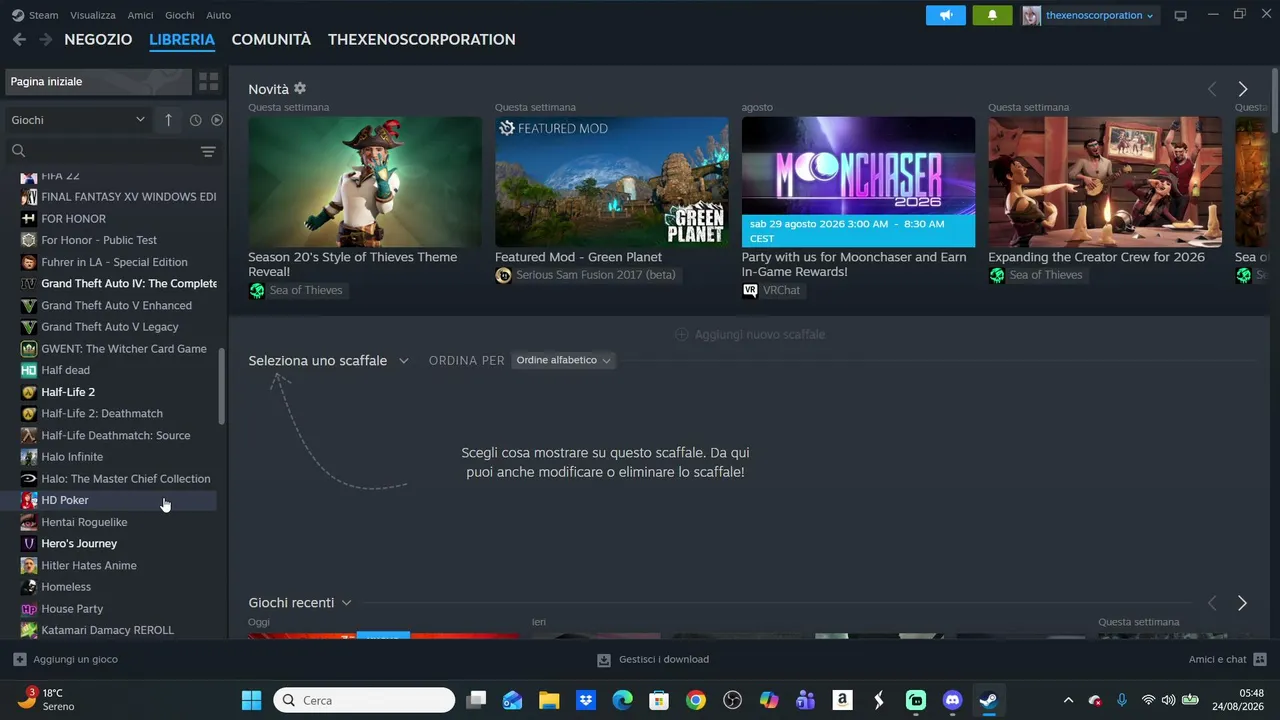
Task: Go back with the left arrow
Action: (x=19, y=39)
